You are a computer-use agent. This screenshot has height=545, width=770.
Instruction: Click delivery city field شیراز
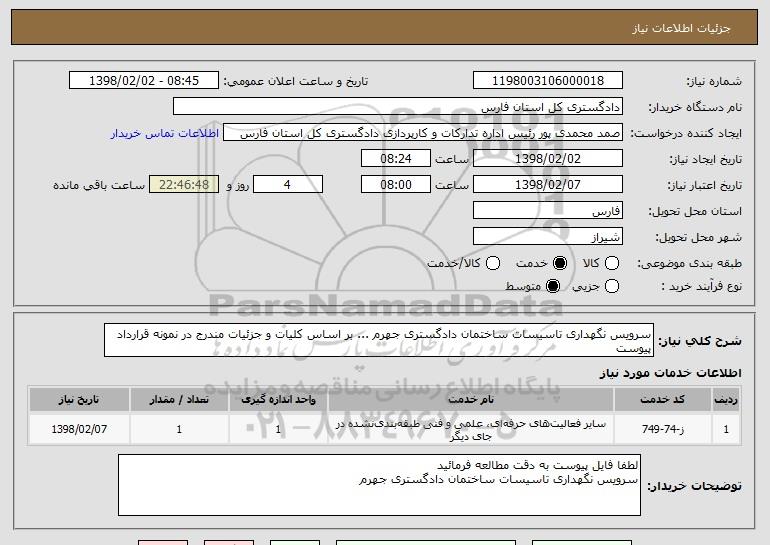[548, 237]
